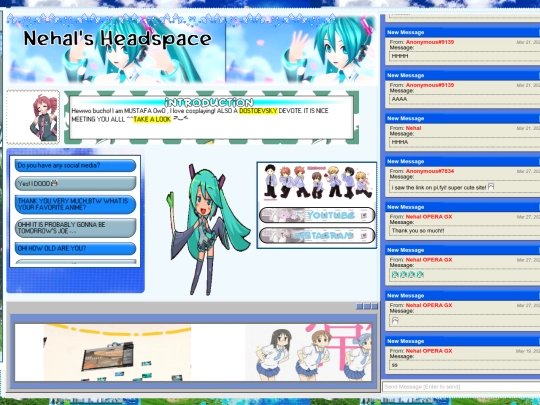Click the "super cute site" message text

click(443, 187)
